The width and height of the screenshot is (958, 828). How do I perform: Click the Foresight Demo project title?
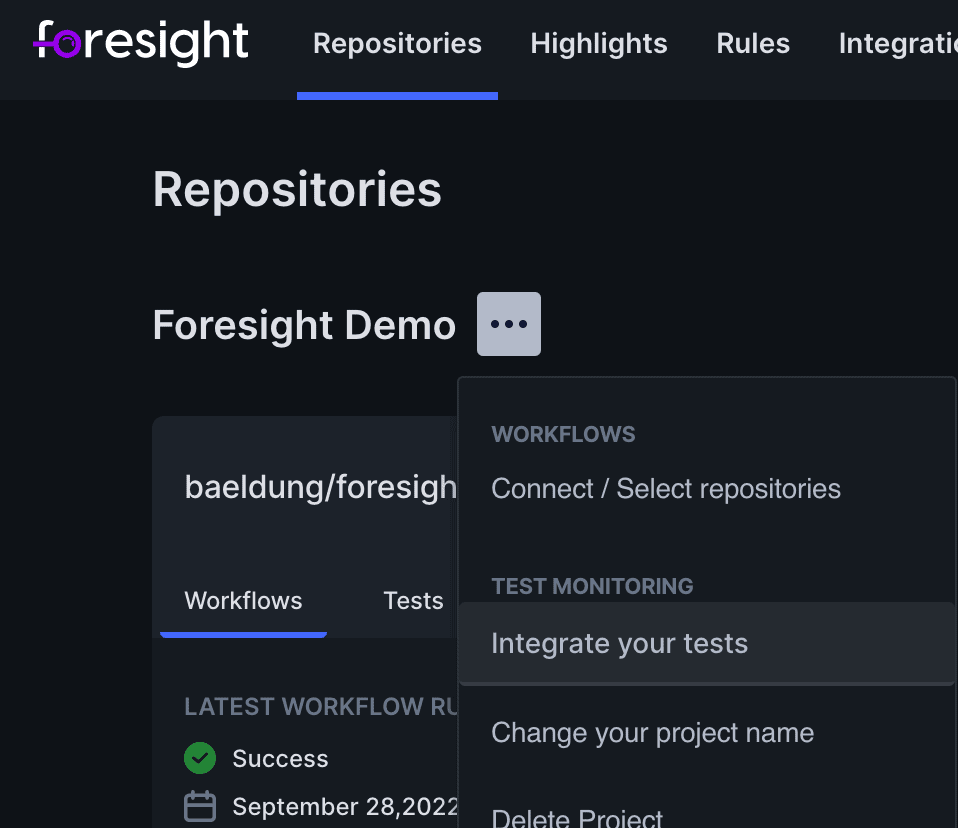point(304,325)
